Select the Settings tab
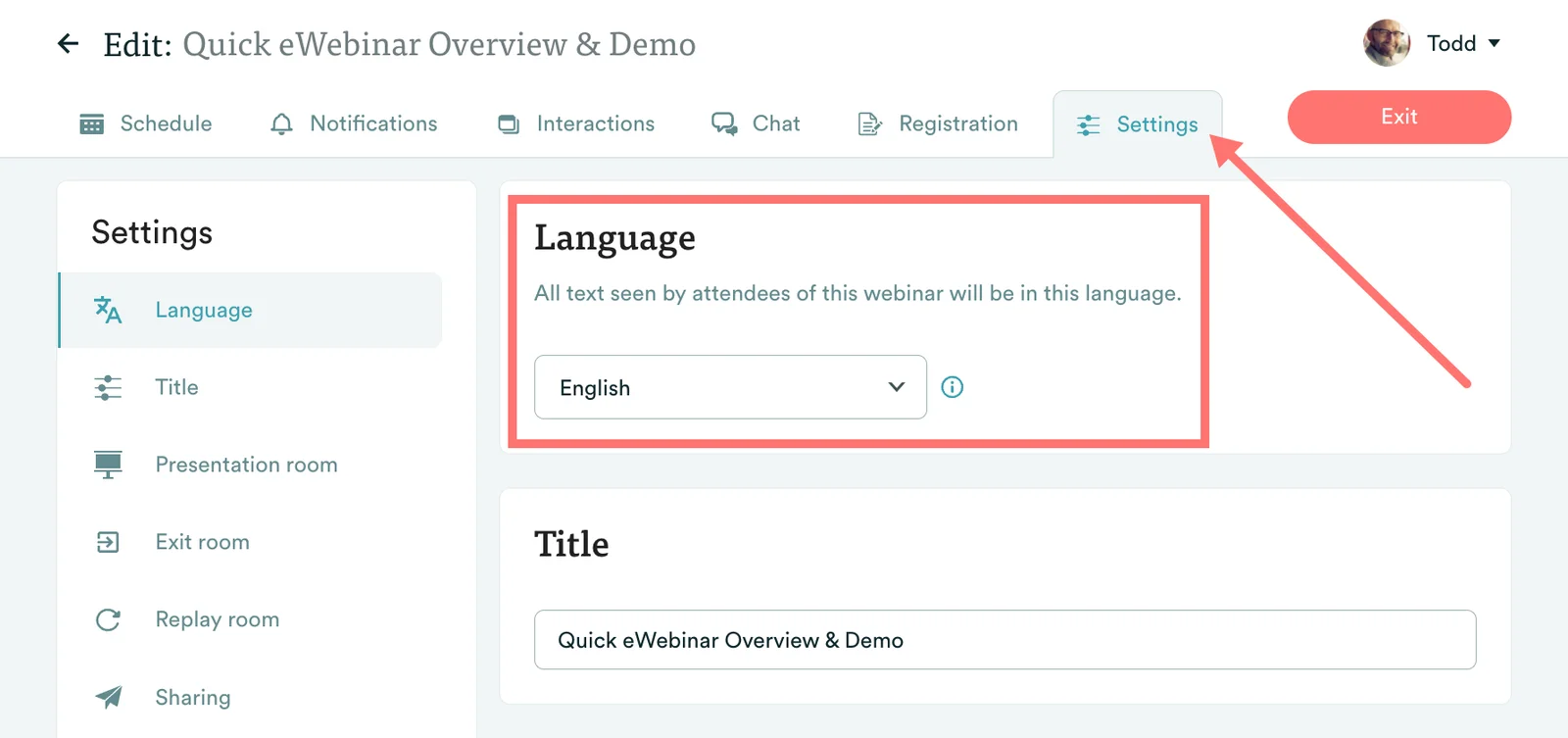The width and height of the screenshot is (1568, 738). [x=1137, y=124]
